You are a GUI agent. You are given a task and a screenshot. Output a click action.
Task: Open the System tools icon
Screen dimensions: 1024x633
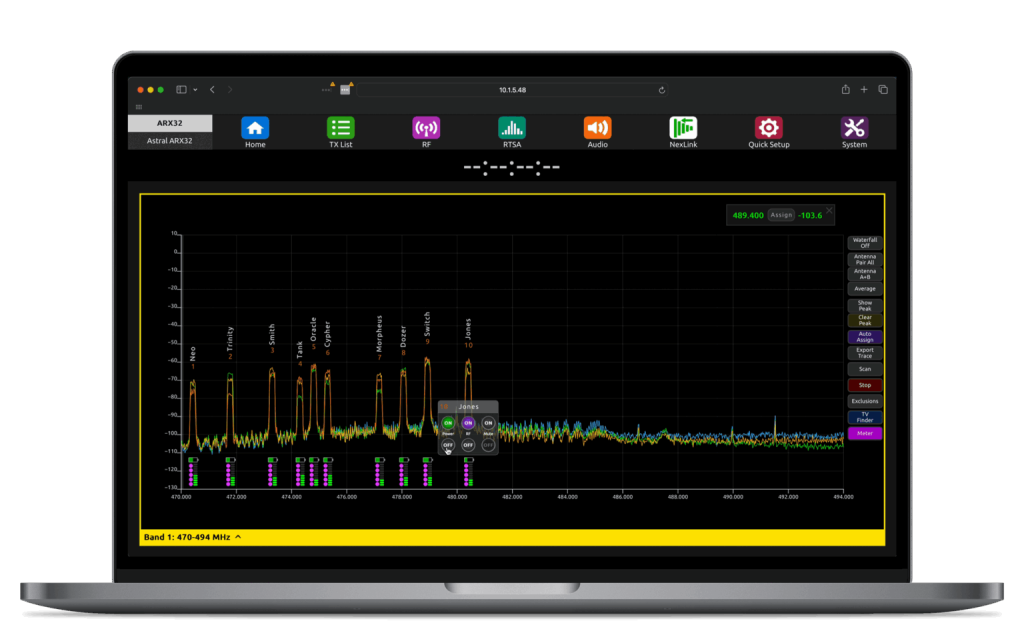click(854, 128)
